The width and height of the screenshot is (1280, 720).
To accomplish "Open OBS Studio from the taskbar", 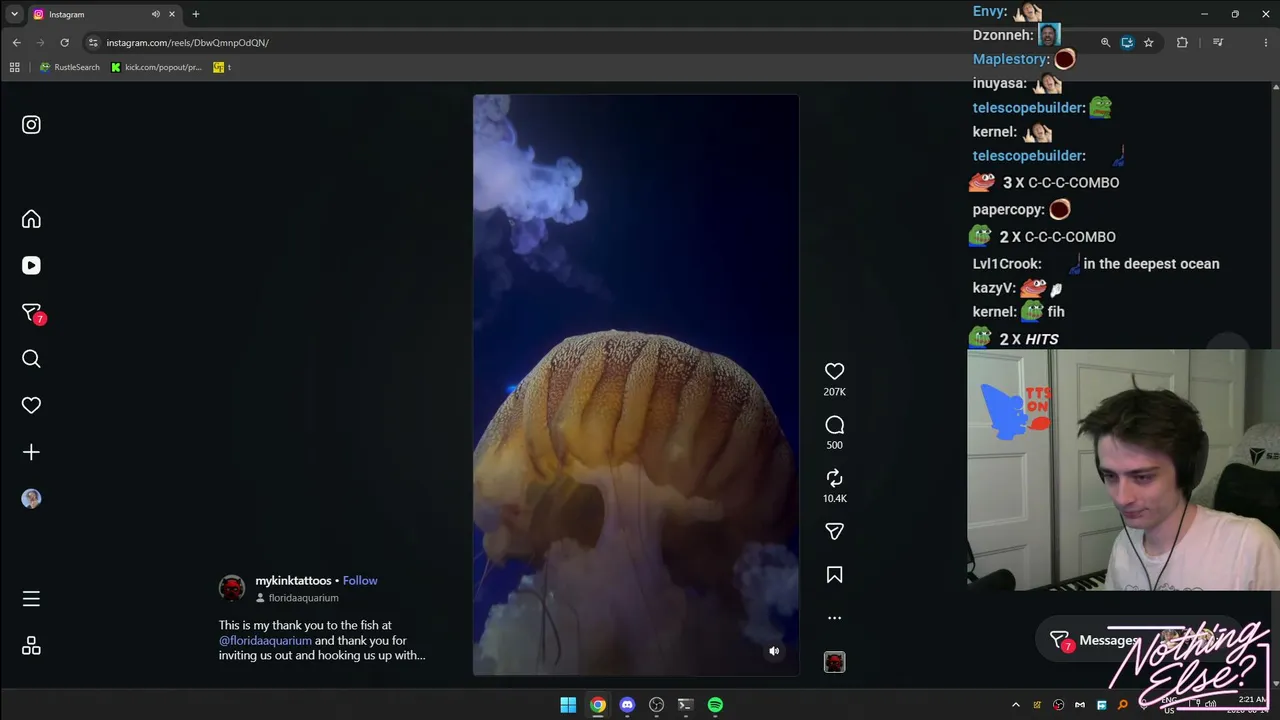I will click(656, 705).
